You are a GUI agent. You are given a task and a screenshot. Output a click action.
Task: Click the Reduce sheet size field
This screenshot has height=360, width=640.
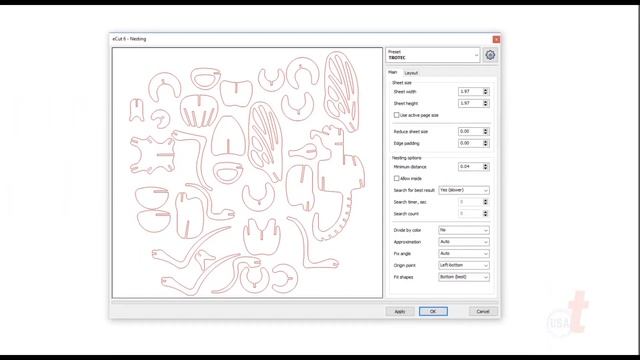470,131
